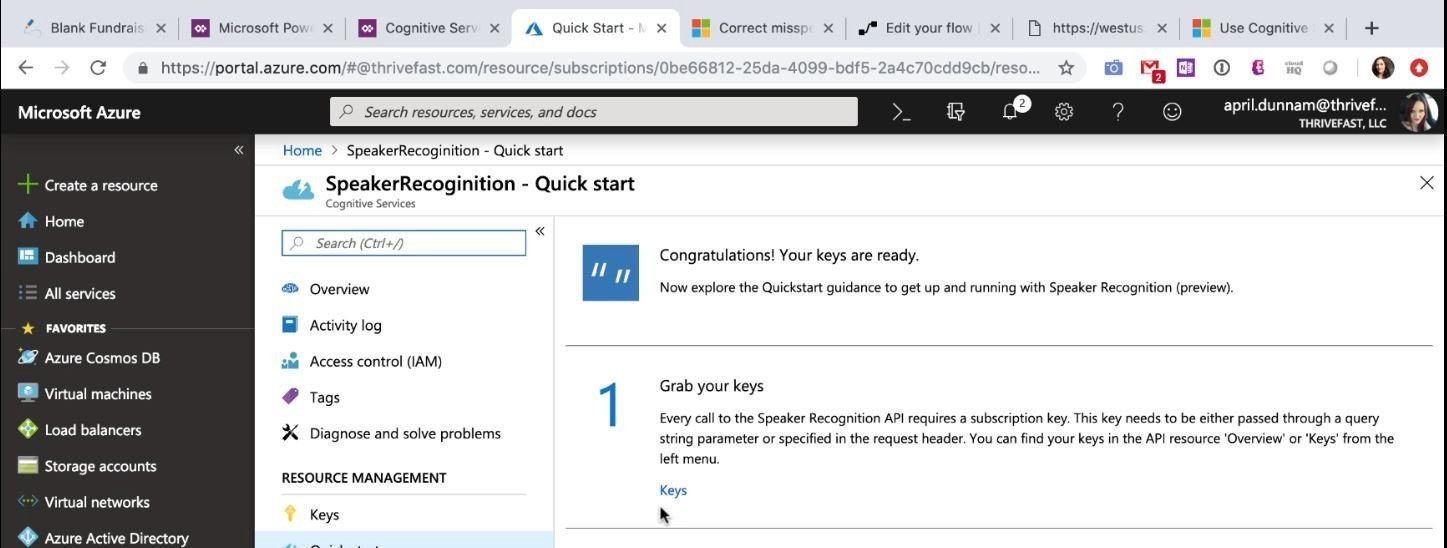This screenshot has height=548, width=1447.
Task: Open the feedback smiley icon
Action: click(x=1172, y=112)
